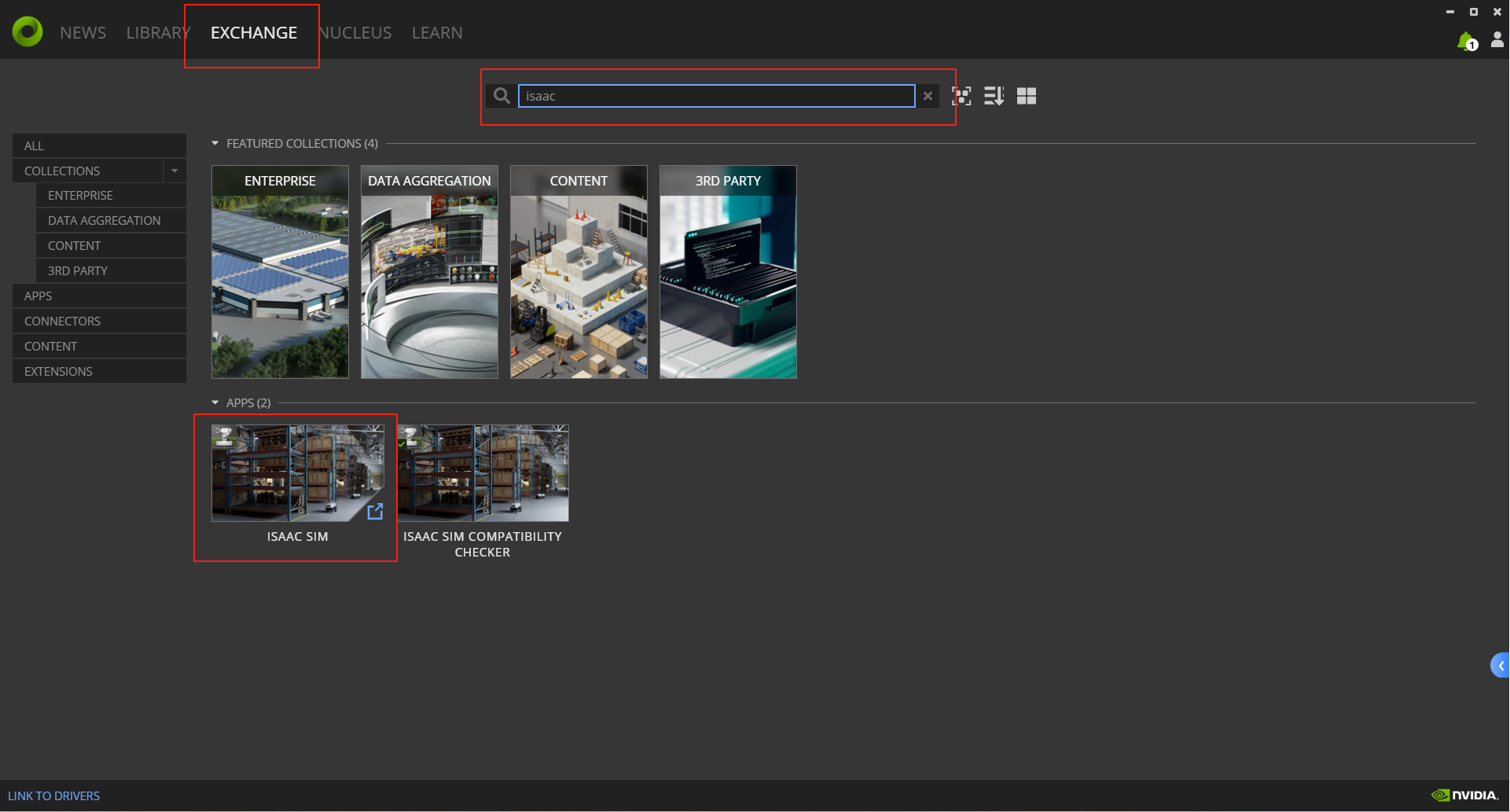Collapse the FEATURED COLLECTIONS section
The height and width of the screenshot is (812, 1510).
[x=214, y=143]
